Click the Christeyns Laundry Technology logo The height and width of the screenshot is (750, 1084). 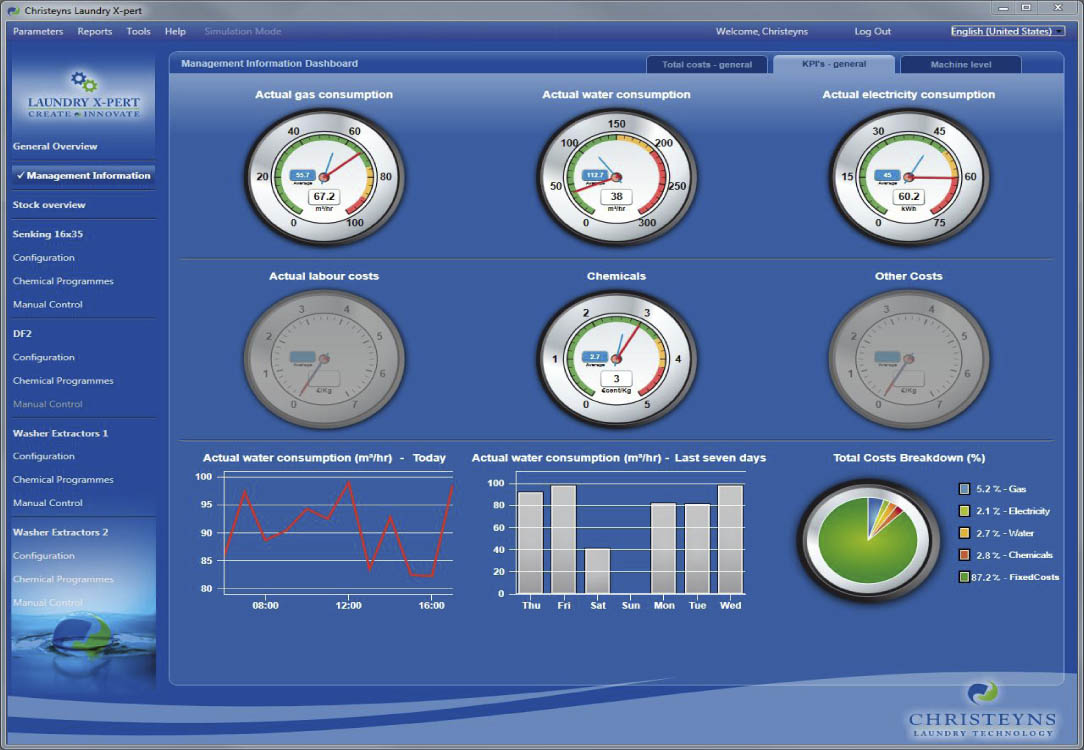coord(982,710)
